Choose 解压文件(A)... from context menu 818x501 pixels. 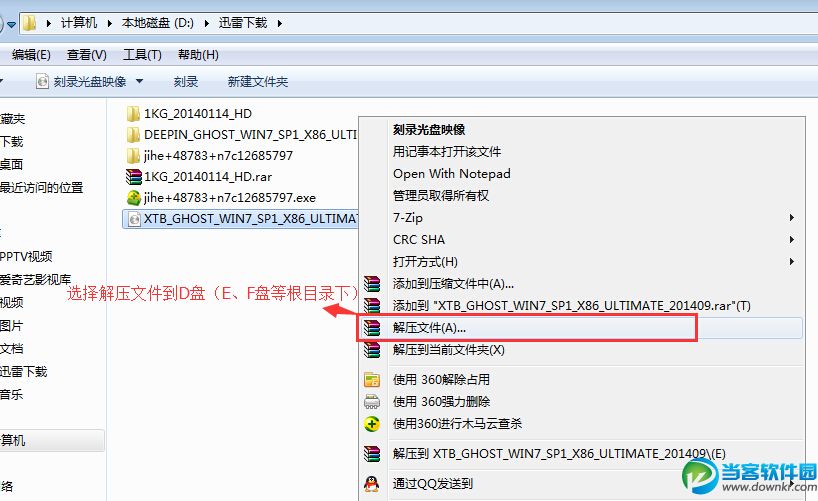tap(582, 328)
